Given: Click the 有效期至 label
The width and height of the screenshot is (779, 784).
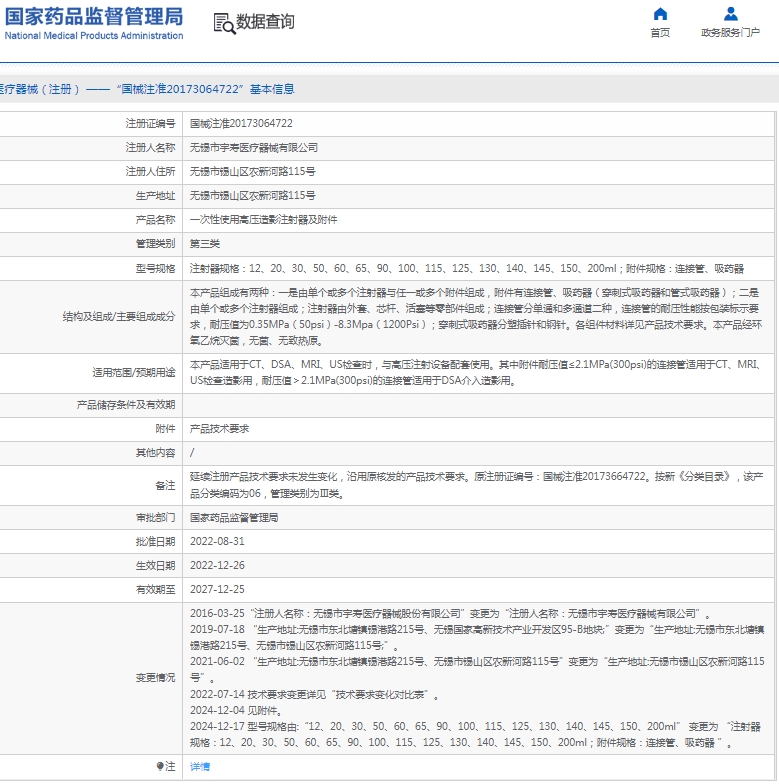Looking at the screenshot, I should click(x=156, y=590).
